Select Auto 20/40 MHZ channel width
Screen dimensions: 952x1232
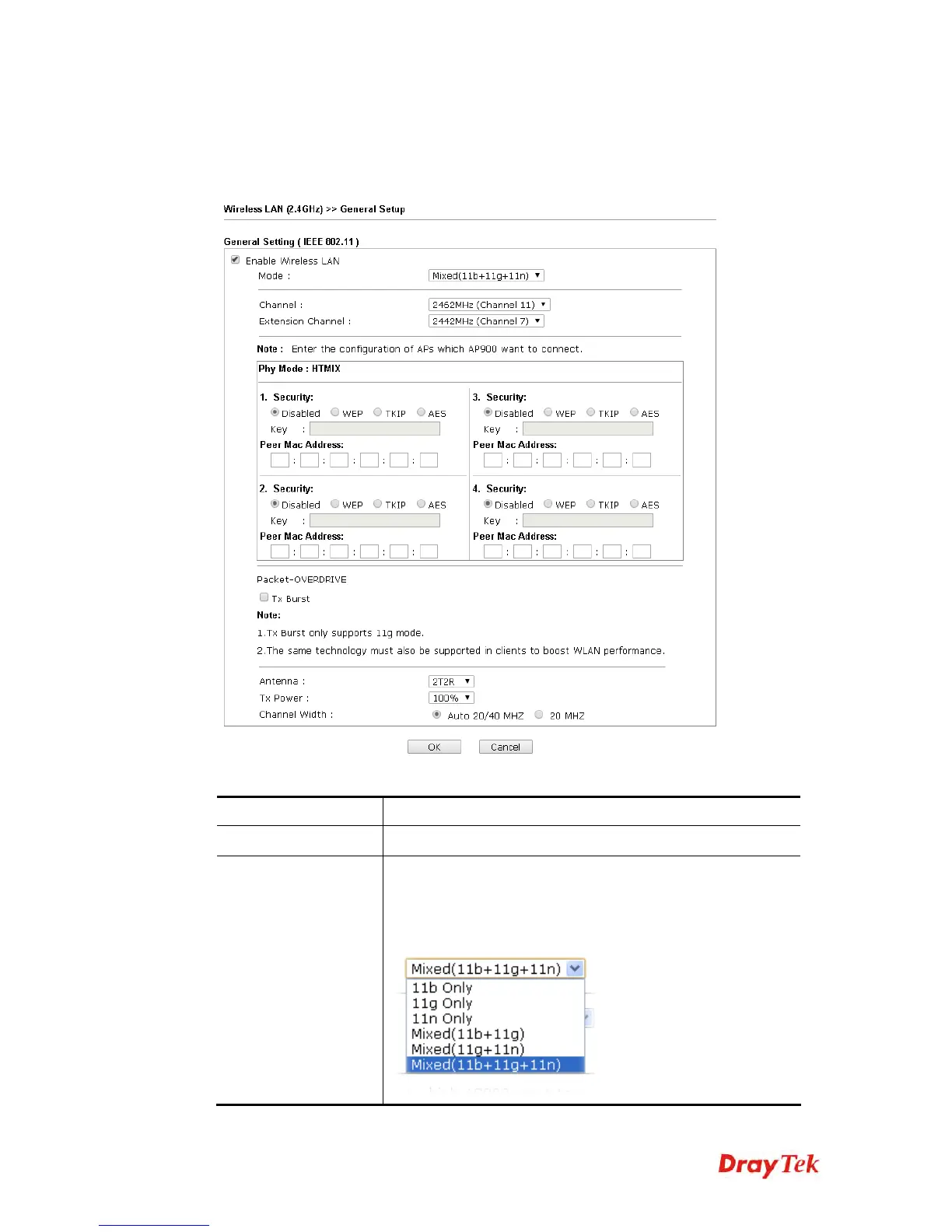point(436,714)
